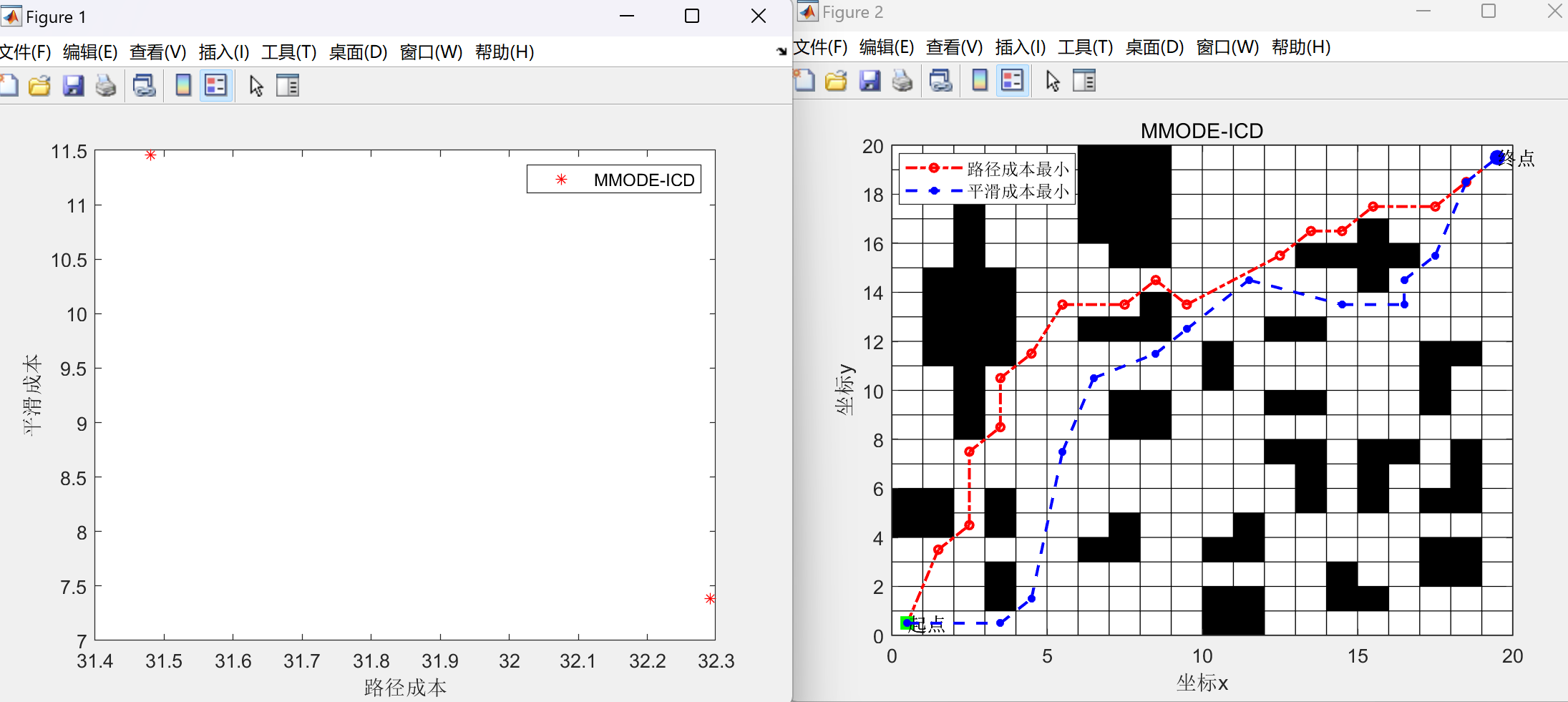Open 帮助(H) menu in Figure 2

pyautogui.click(x=1300, y=47)
